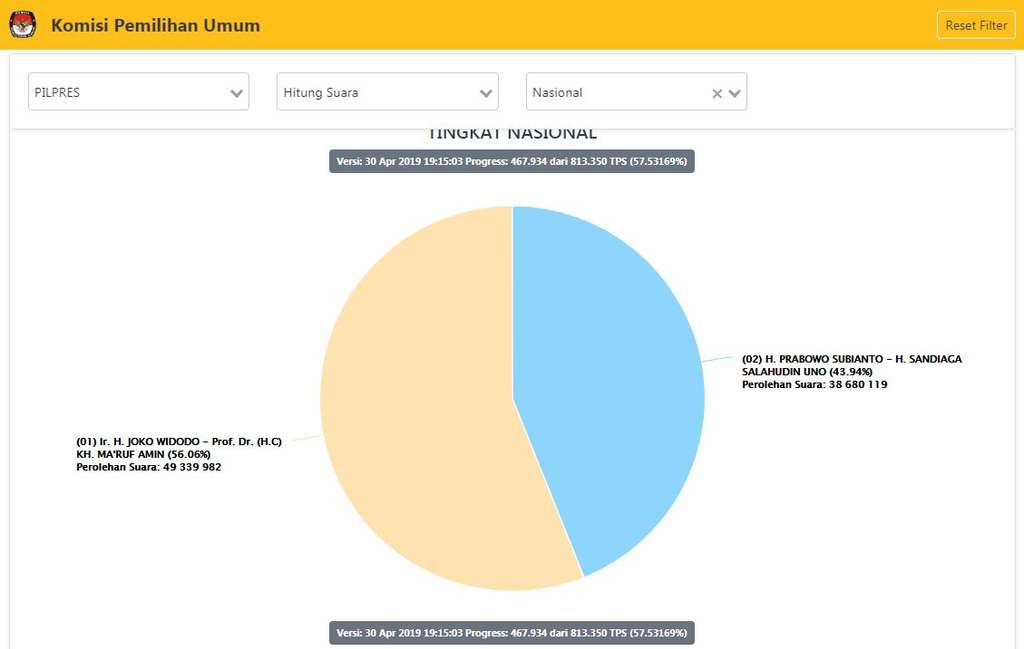The height and width of the screenshot is (649, 1024).
Task: Click the KPU logo icon
Action: pyautogui.click(x=23, y=25)
